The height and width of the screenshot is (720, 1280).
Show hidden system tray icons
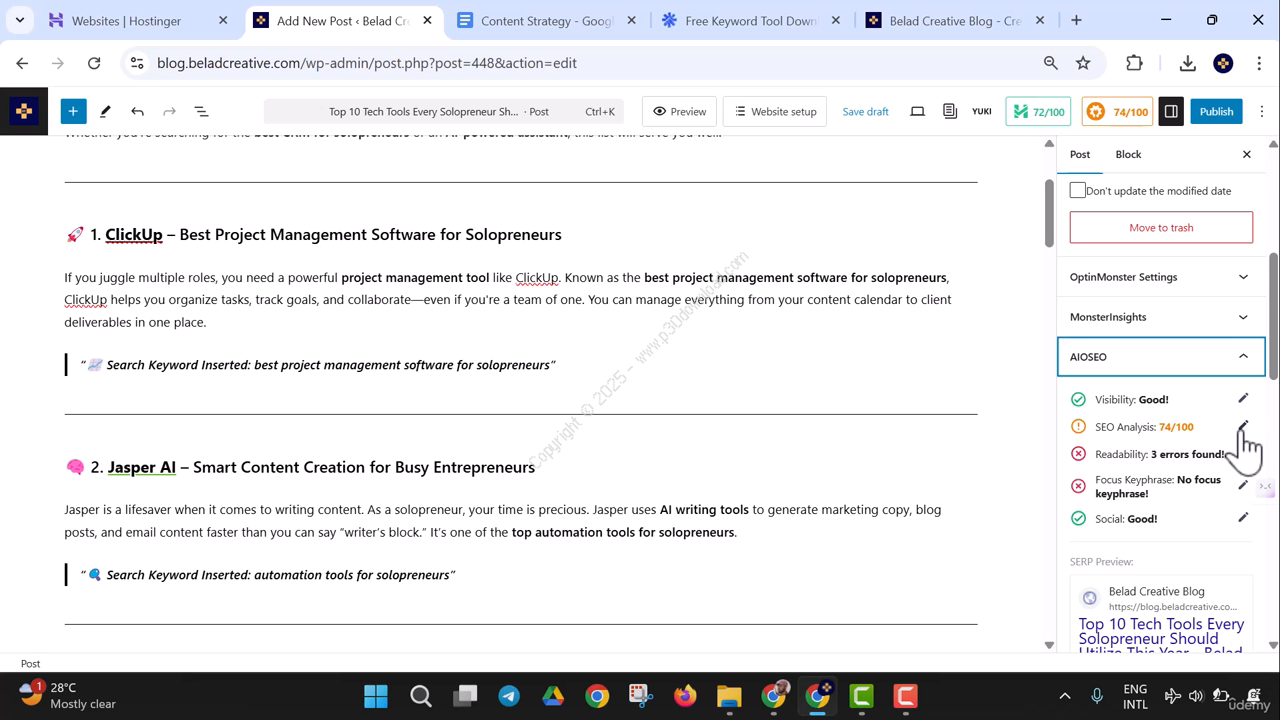tap(1065, 696)
